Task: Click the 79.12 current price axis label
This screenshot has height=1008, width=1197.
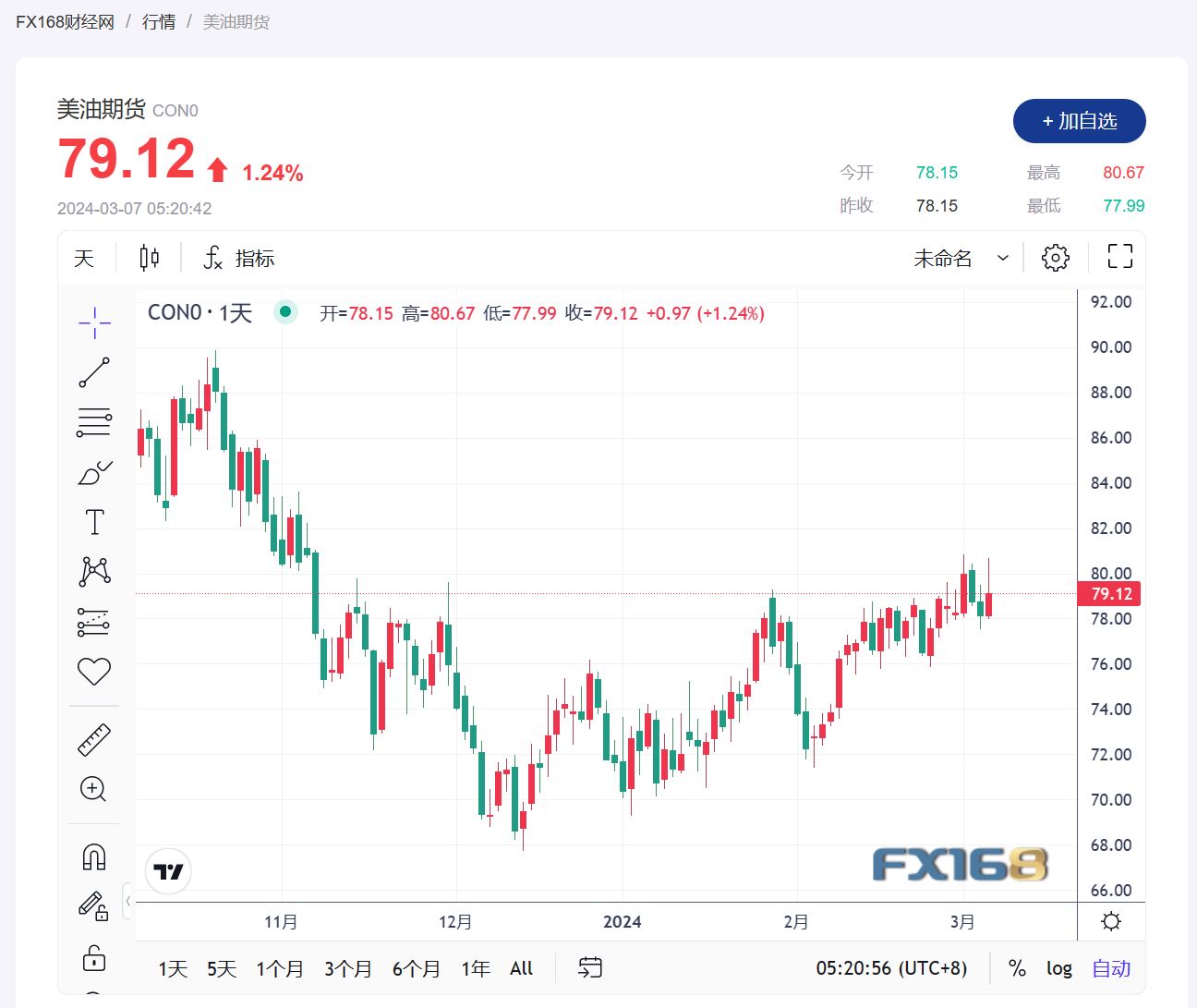Action: [x=1110, y=594]
